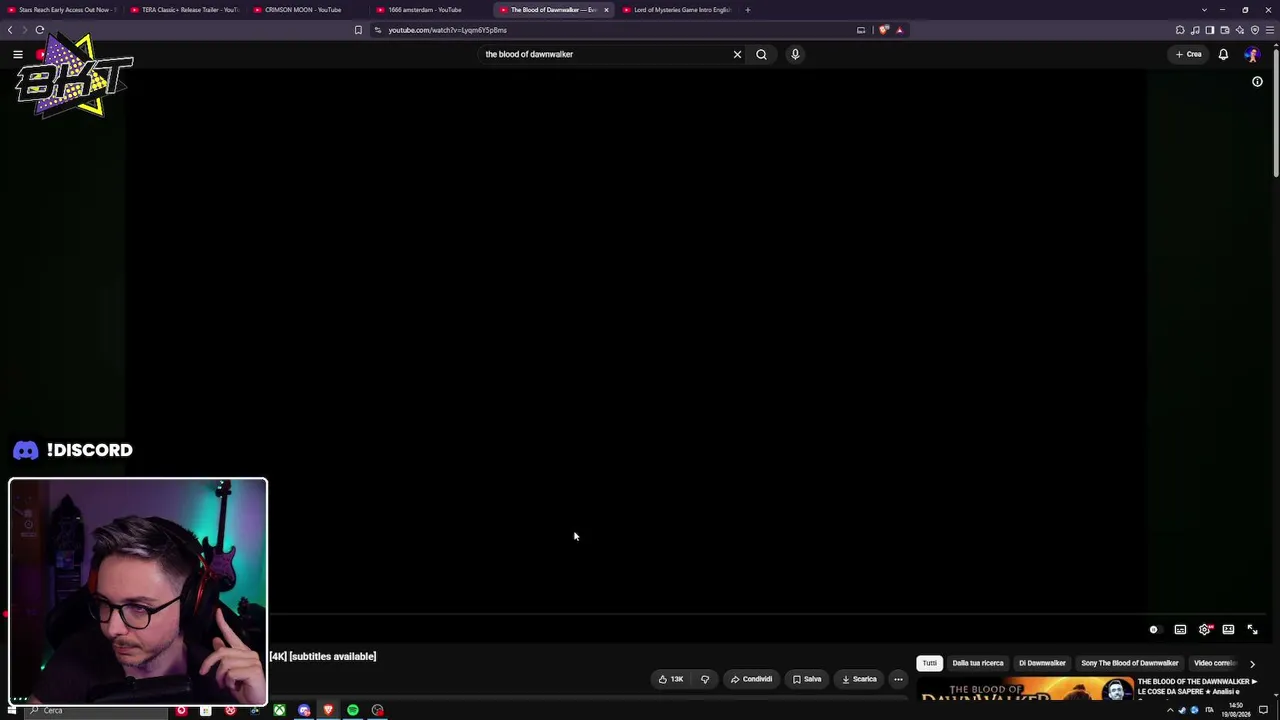Select the 'Di Dawnwalker' chip

[x=1042, y=663]
